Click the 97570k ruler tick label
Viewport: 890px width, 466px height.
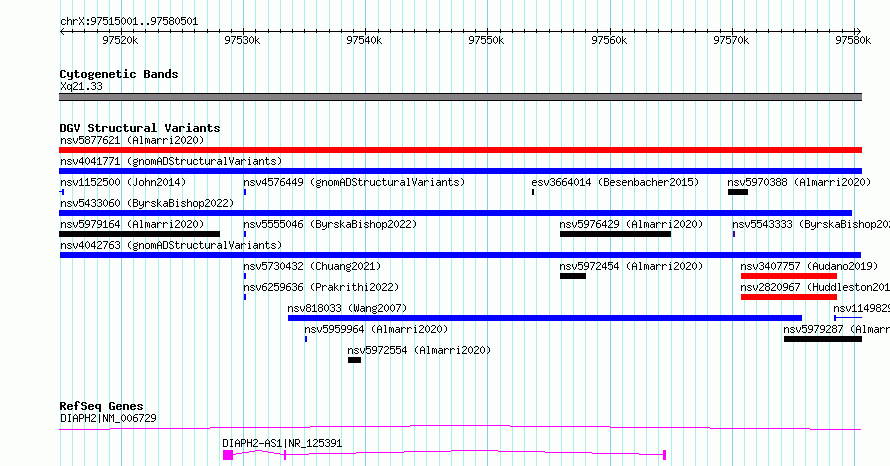tap(731, 40)
